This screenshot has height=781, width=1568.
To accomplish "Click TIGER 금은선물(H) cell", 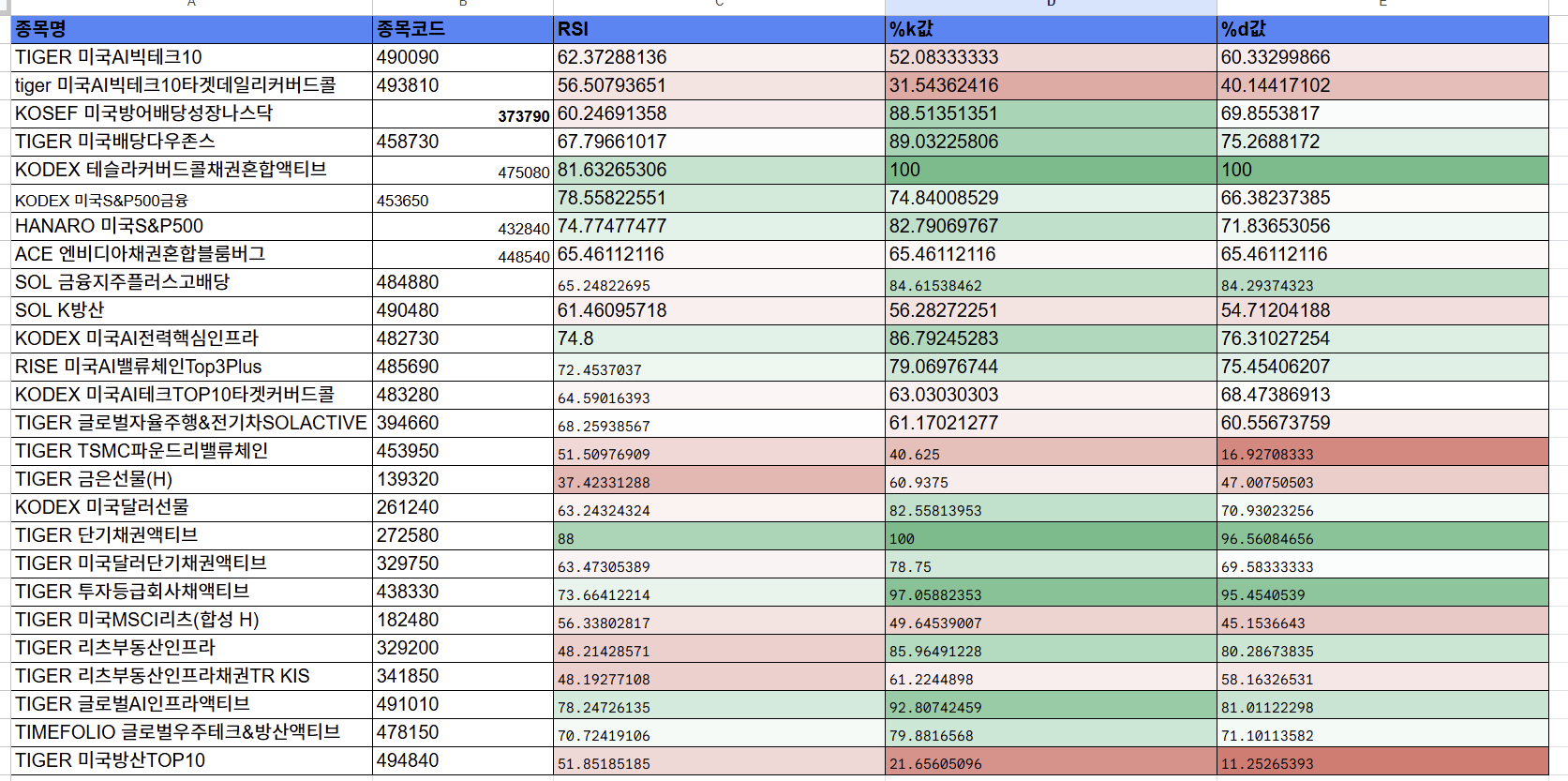I will 191,479.
